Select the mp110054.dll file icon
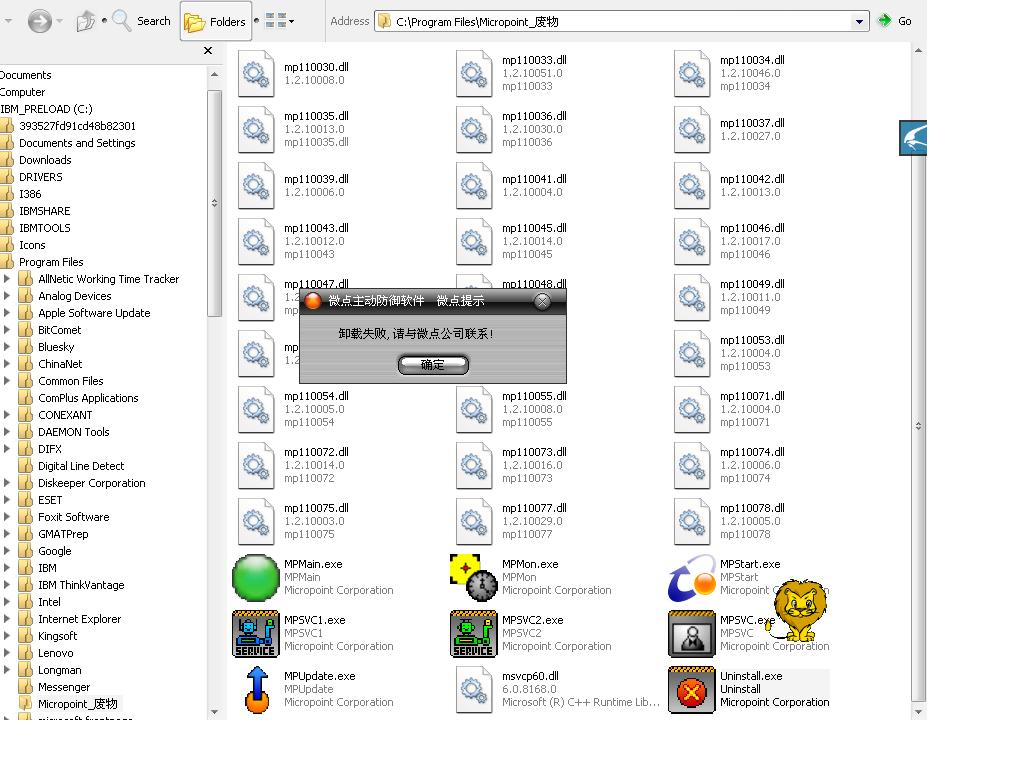The image size is (1024, 768). coord(256,409)
